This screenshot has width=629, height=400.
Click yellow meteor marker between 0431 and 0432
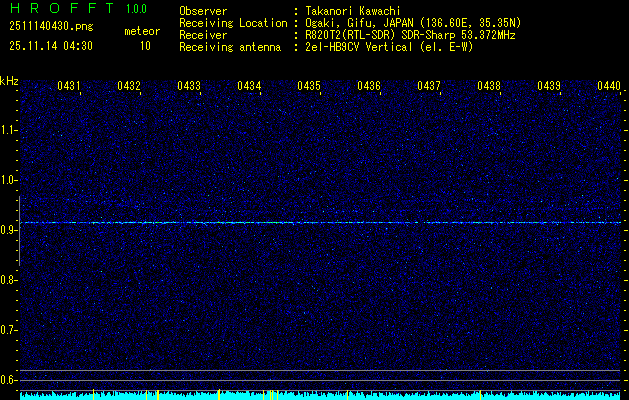(x=93, y=394)
